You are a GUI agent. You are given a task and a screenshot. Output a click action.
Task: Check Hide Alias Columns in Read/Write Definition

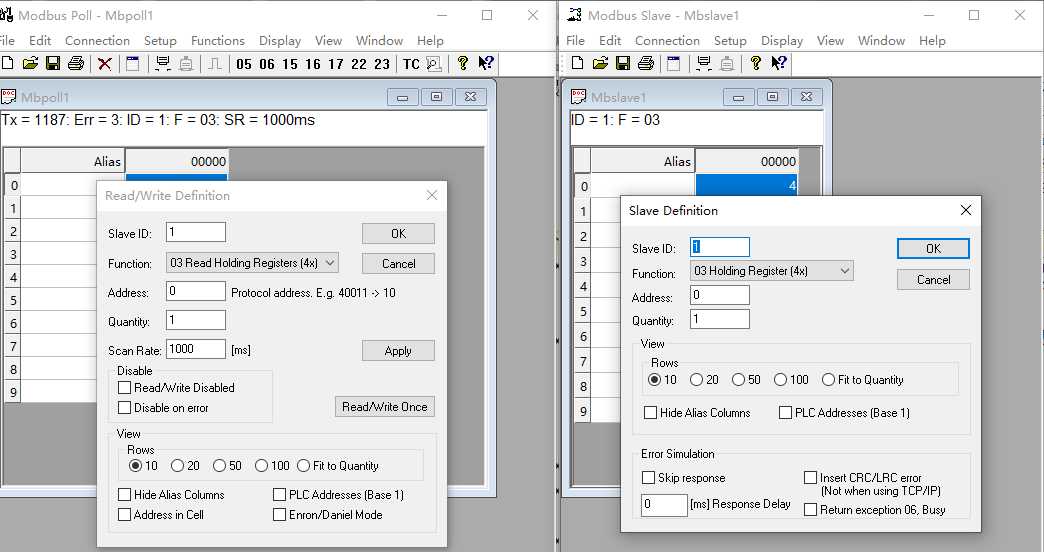tap(125, 495)
